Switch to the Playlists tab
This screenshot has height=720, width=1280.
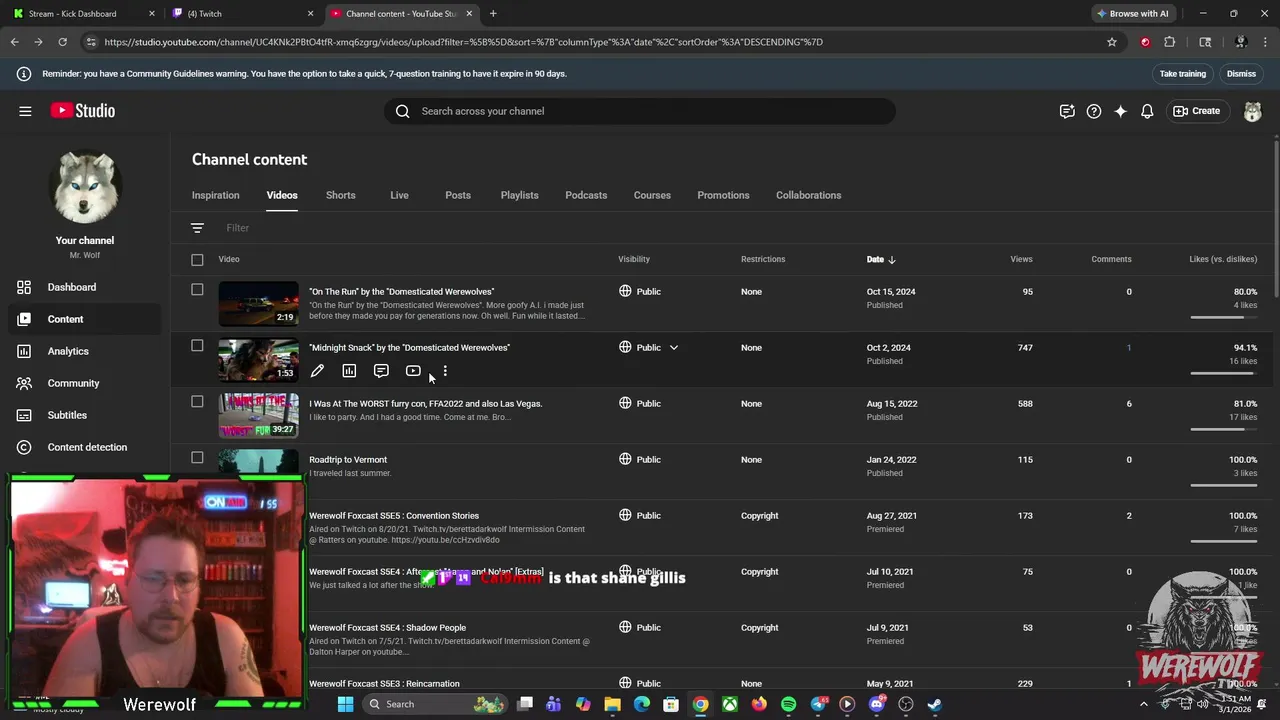519,195
